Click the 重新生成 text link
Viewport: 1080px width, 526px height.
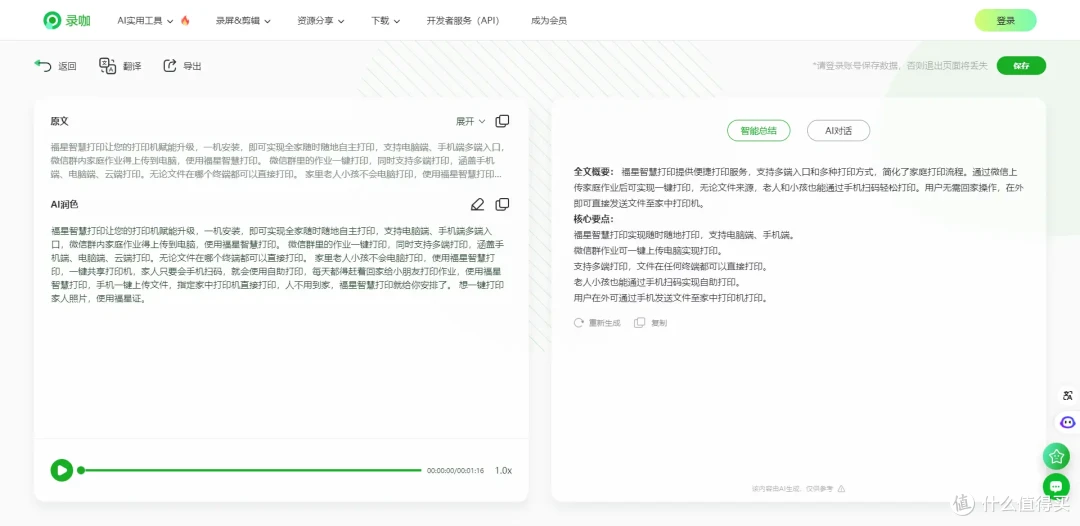pyautogui.click(x=605, y=323)
